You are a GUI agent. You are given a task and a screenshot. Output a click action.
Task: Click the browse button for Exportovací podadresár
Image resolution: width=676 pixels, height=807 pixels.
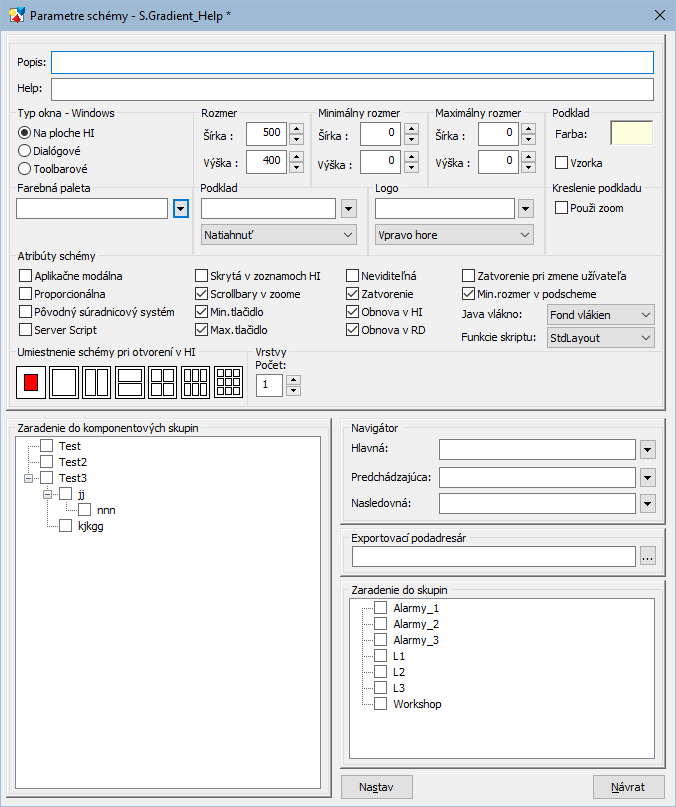pyautogui.click(x=648, y=557)
